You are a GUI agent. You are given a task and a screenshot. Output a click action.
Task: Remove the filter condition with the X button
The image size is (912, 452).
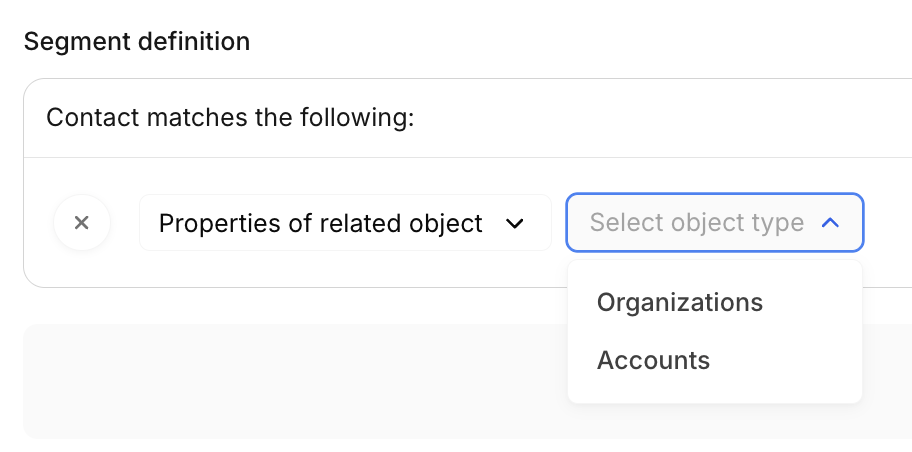[x=82, y=222]
